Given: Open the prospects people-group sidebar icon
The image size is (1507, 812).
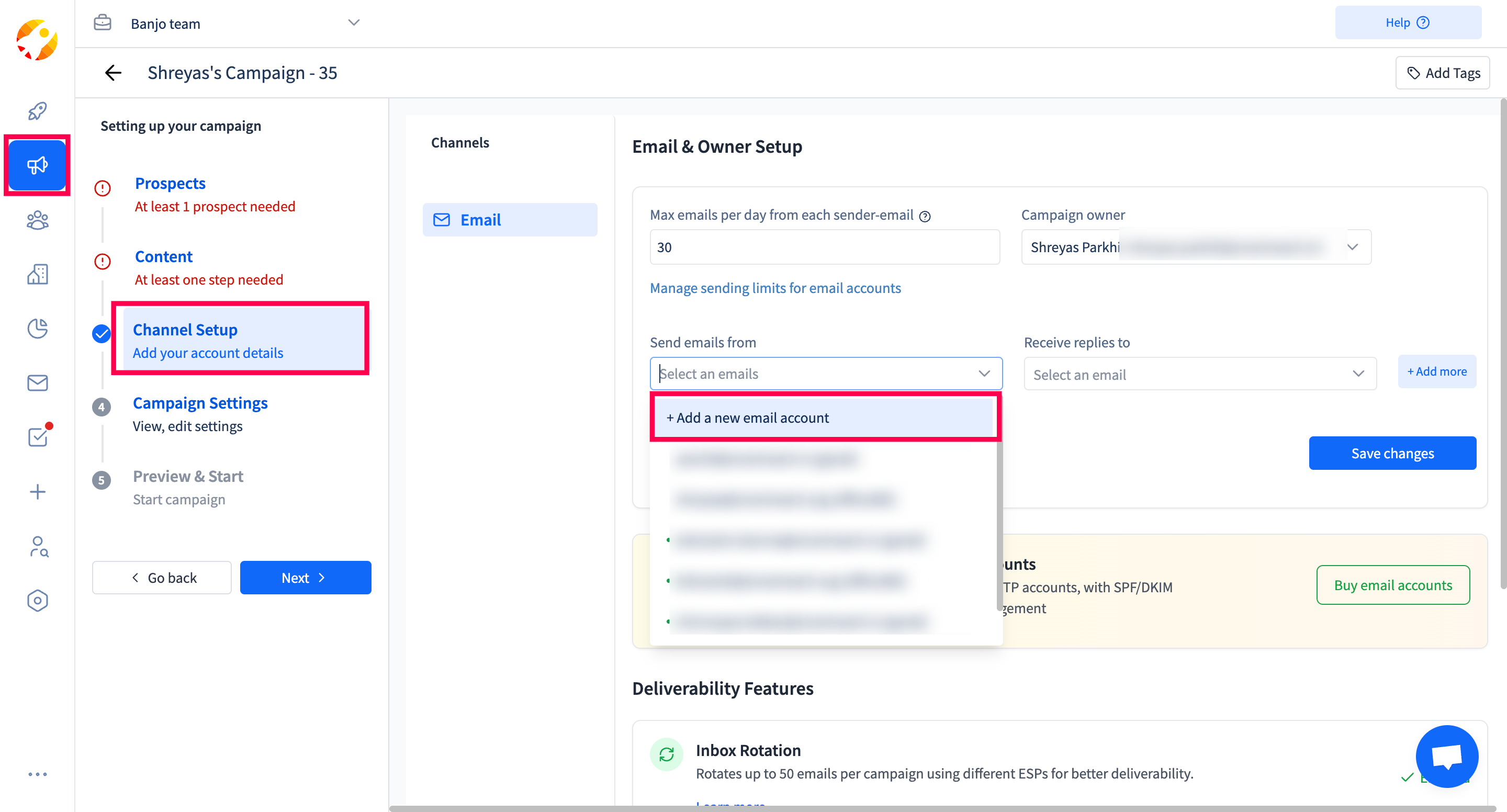Looking at the screenshot, I should pyautogui.click(x=38, y=221).
